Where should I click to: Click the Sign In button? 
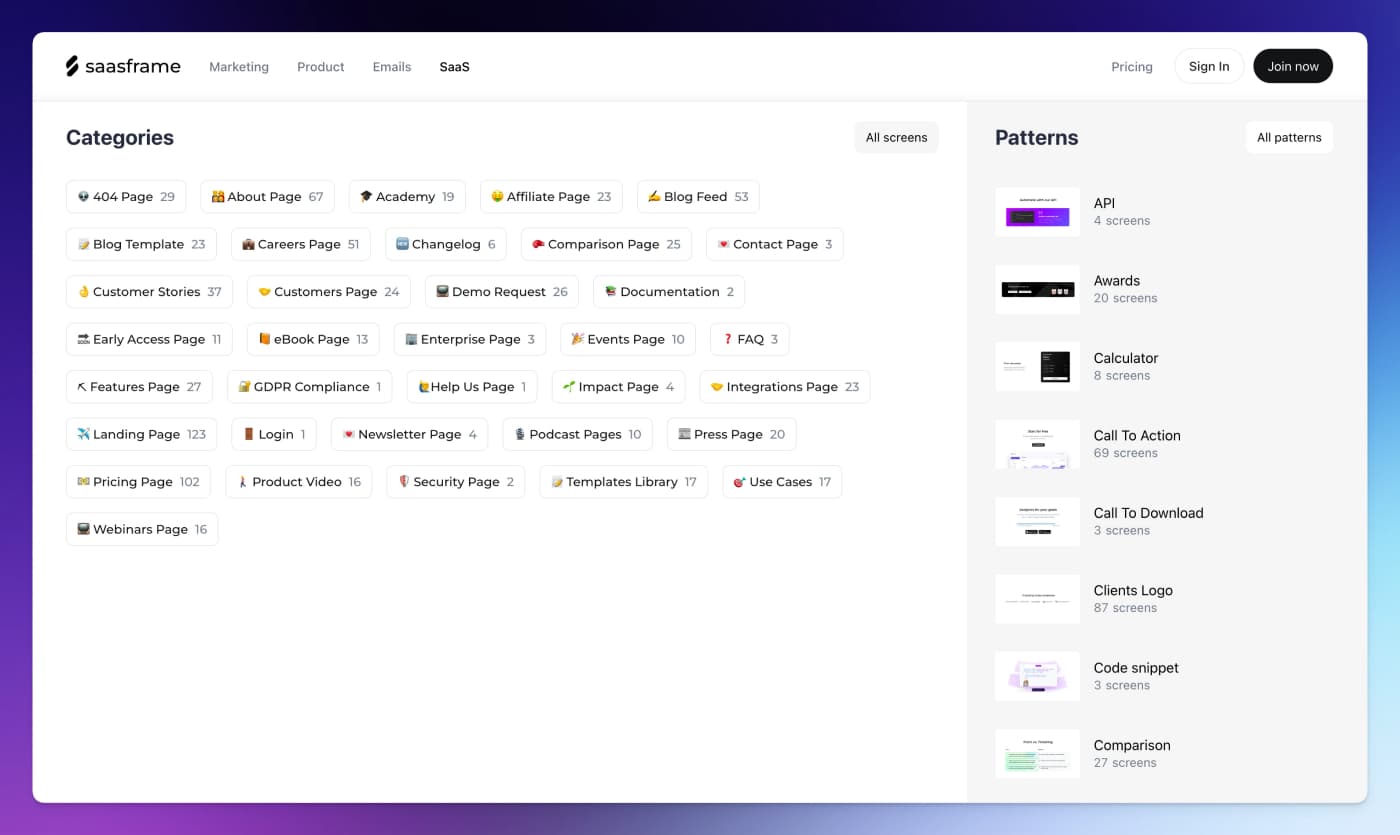coord(1209,67)
